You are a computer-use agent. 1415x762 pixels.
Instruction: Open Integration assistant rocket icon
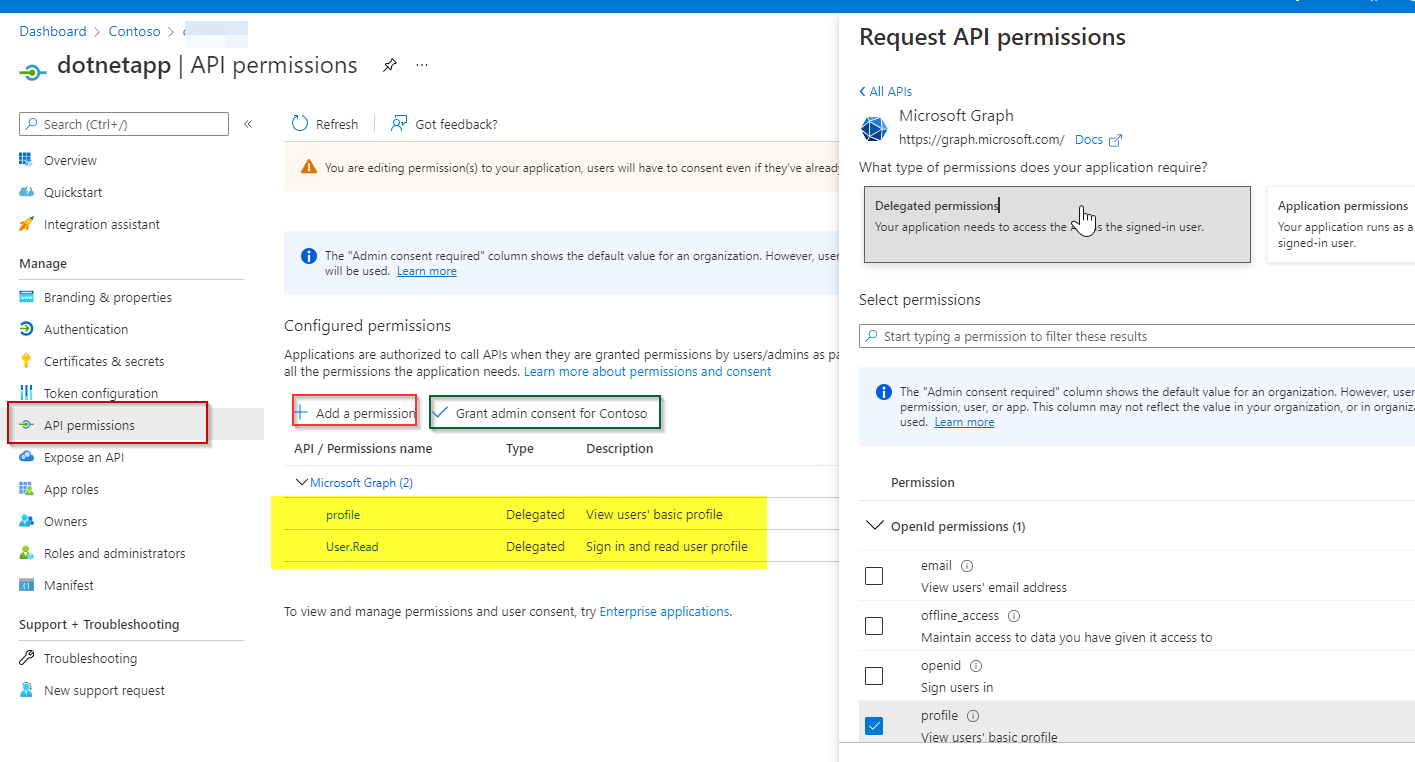[27, 224]
